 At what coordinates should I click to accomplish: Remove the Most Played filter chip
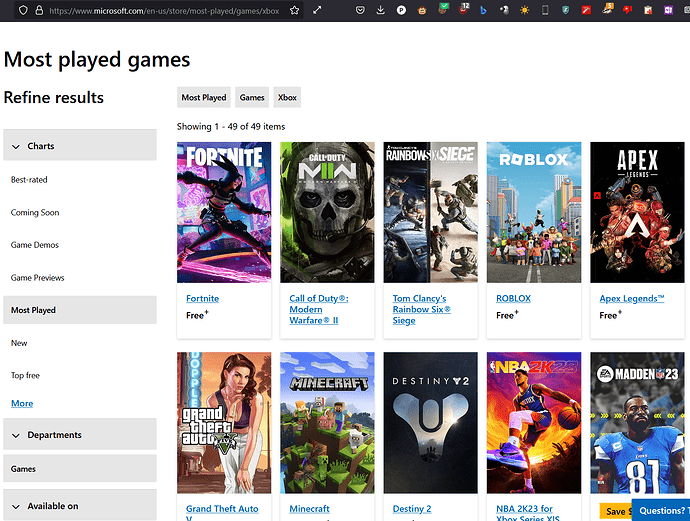coord(204,97)
